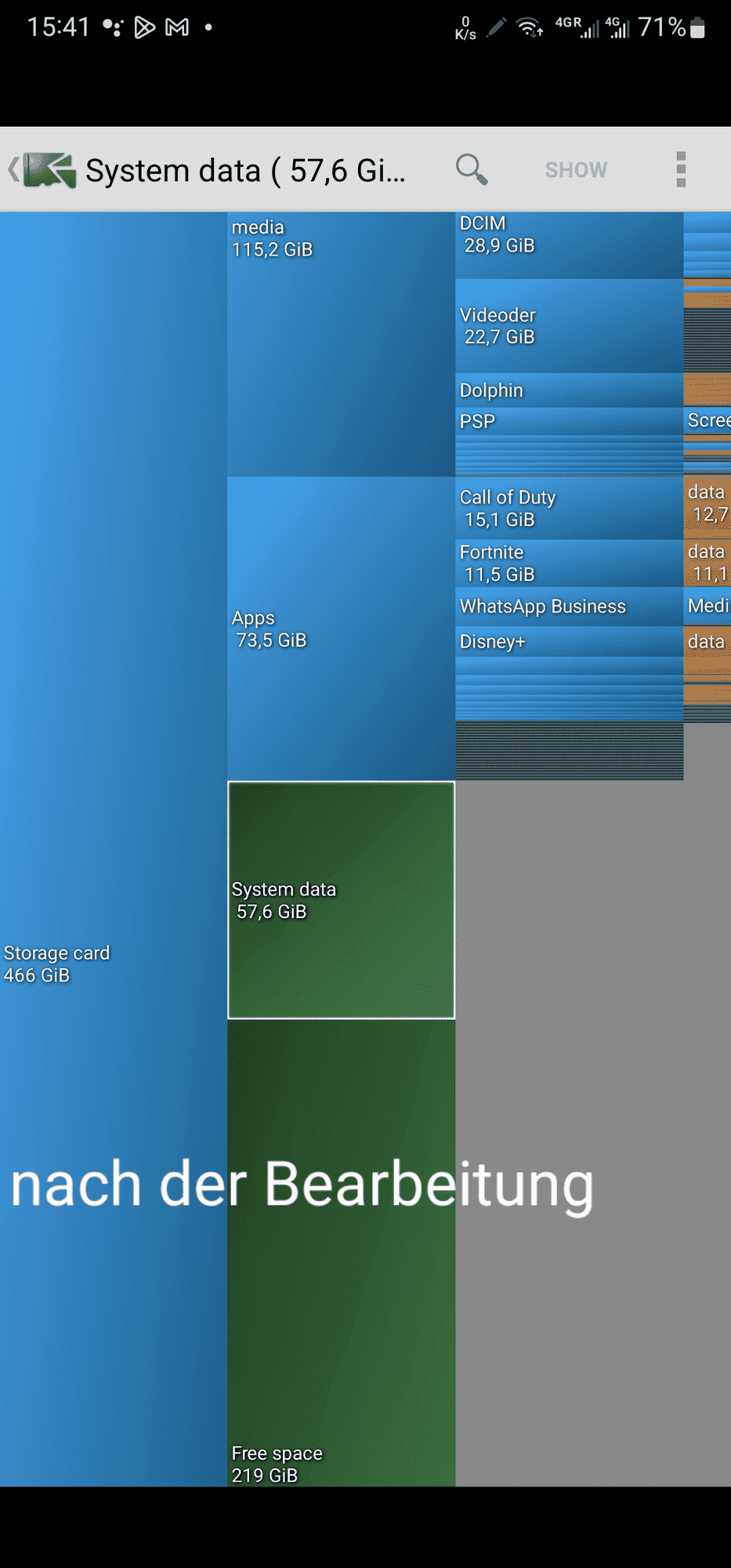Viewport: 731px width, 1568px height.
Task: Tap the Gmail notification icon
Action: coord(177,28)
